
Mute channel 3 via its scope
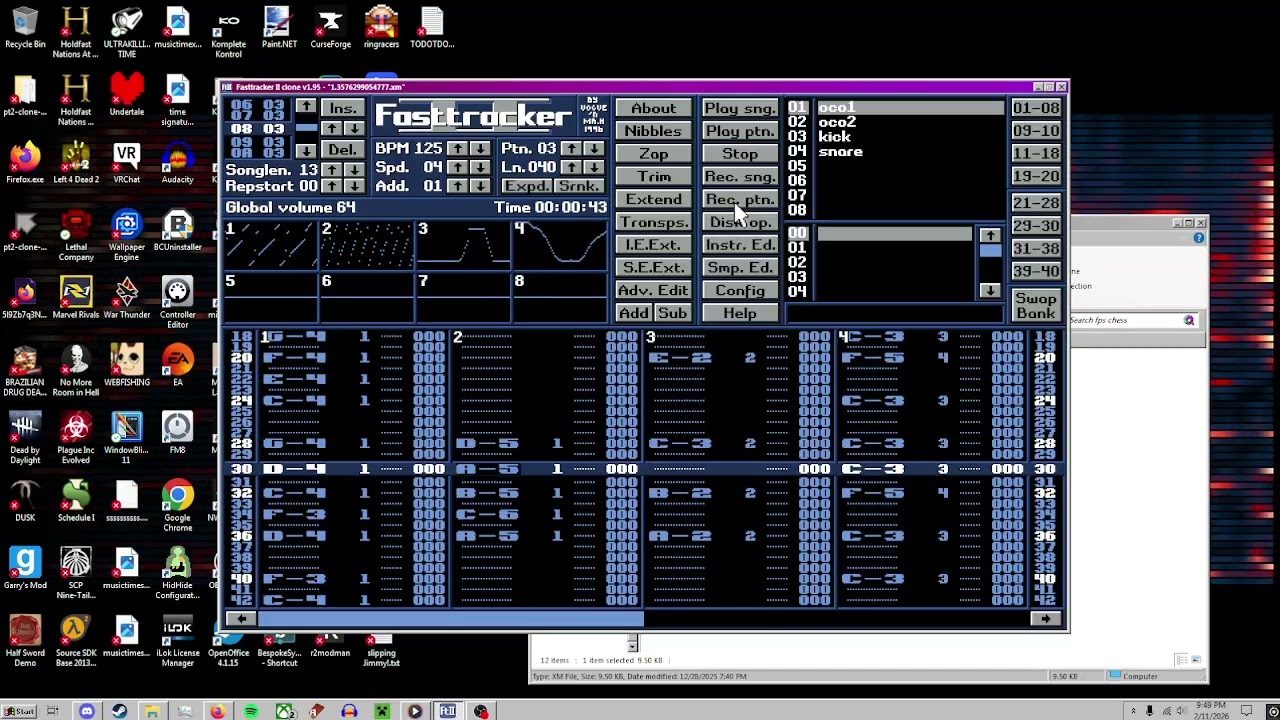pos(463,245)
